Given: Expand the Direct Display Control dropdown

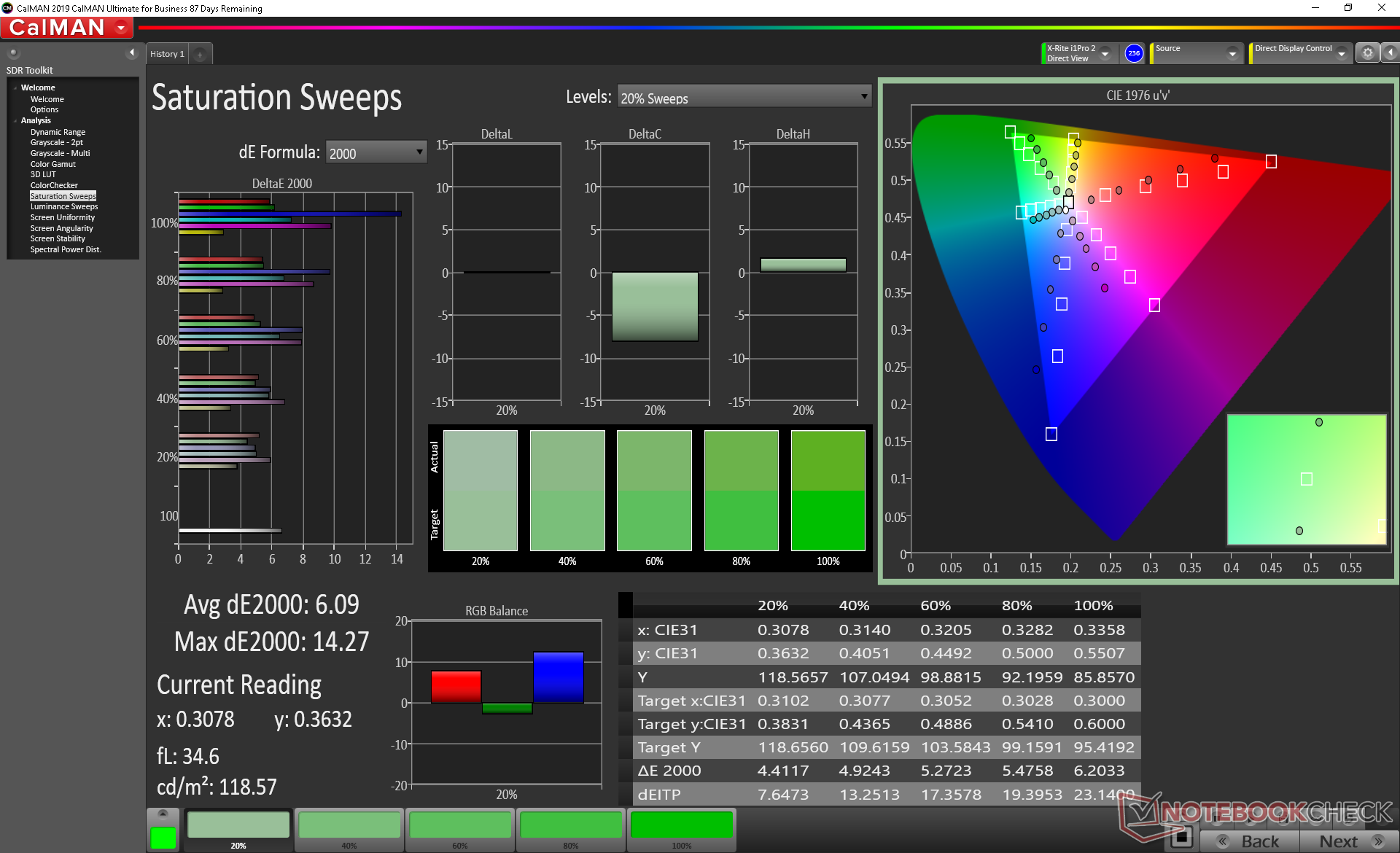Looking at the screenshot, I should click(x=1341, y=54).
